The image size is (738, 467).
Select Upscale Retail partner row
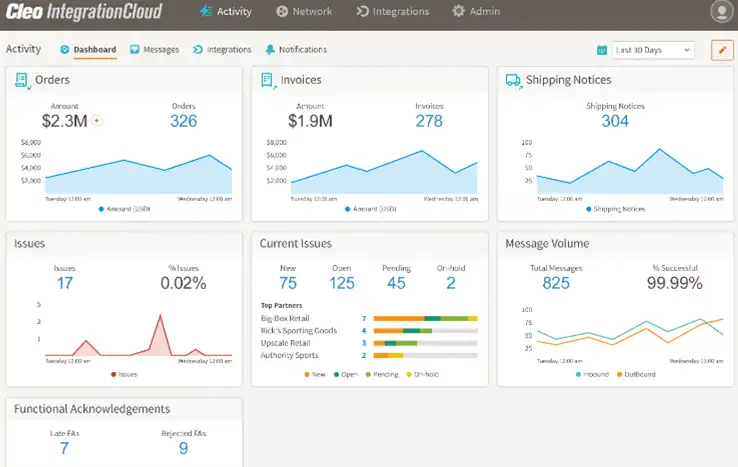pos(369,343)
